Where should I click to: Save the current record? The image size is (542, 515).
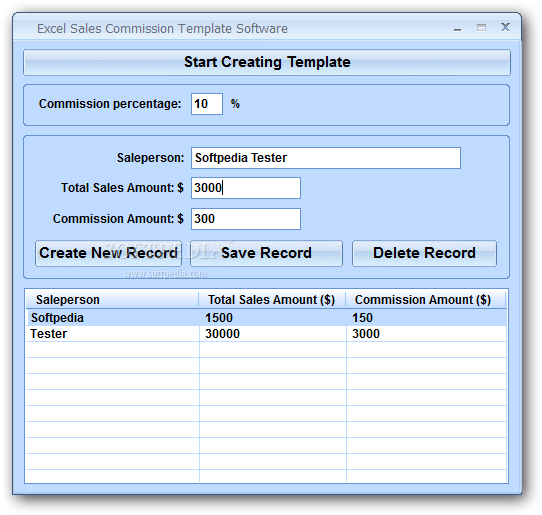pyautogui.click(x=266, y=253)
